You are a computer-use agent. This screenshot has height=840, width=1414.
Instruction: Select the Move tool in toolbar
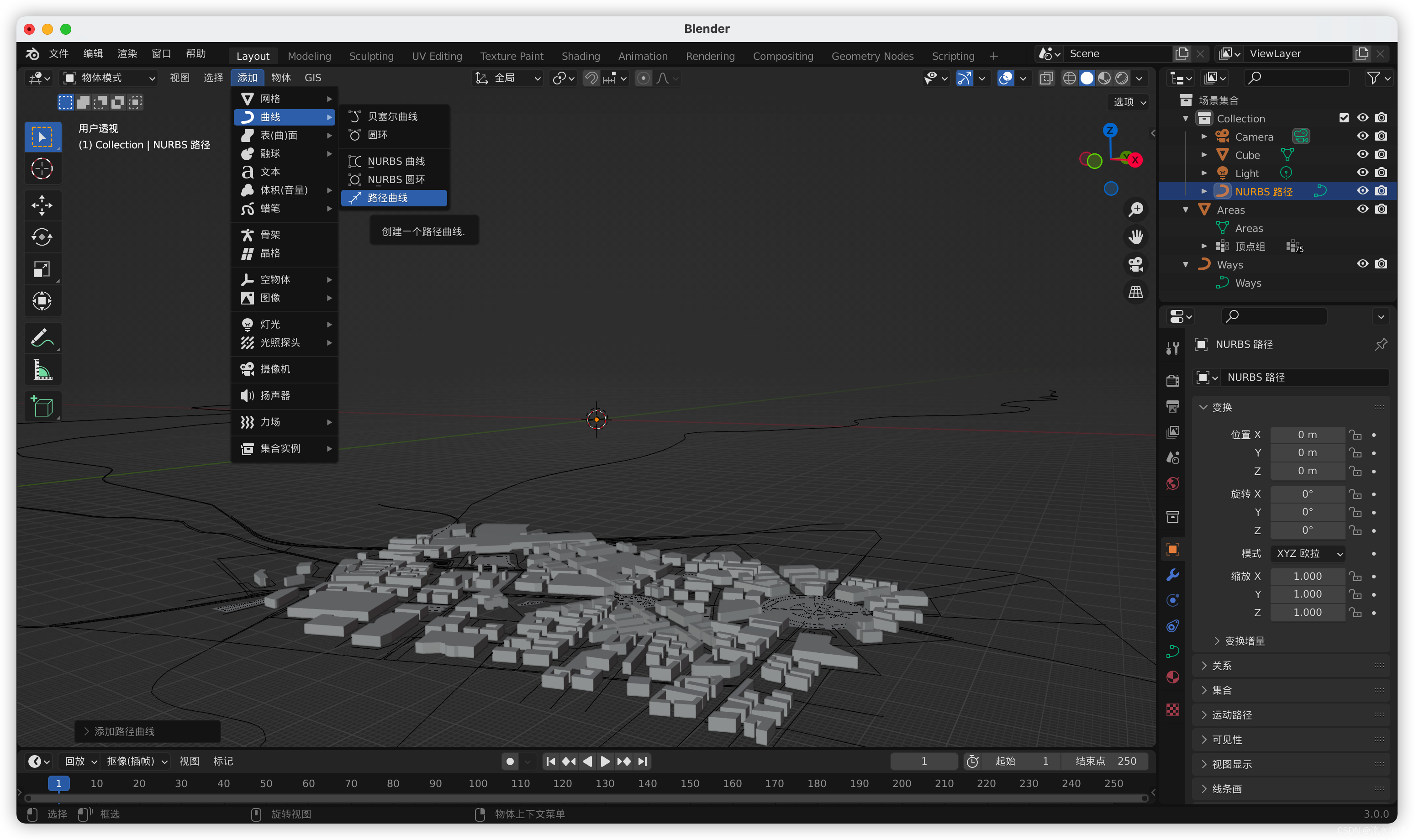pos(42,205)
